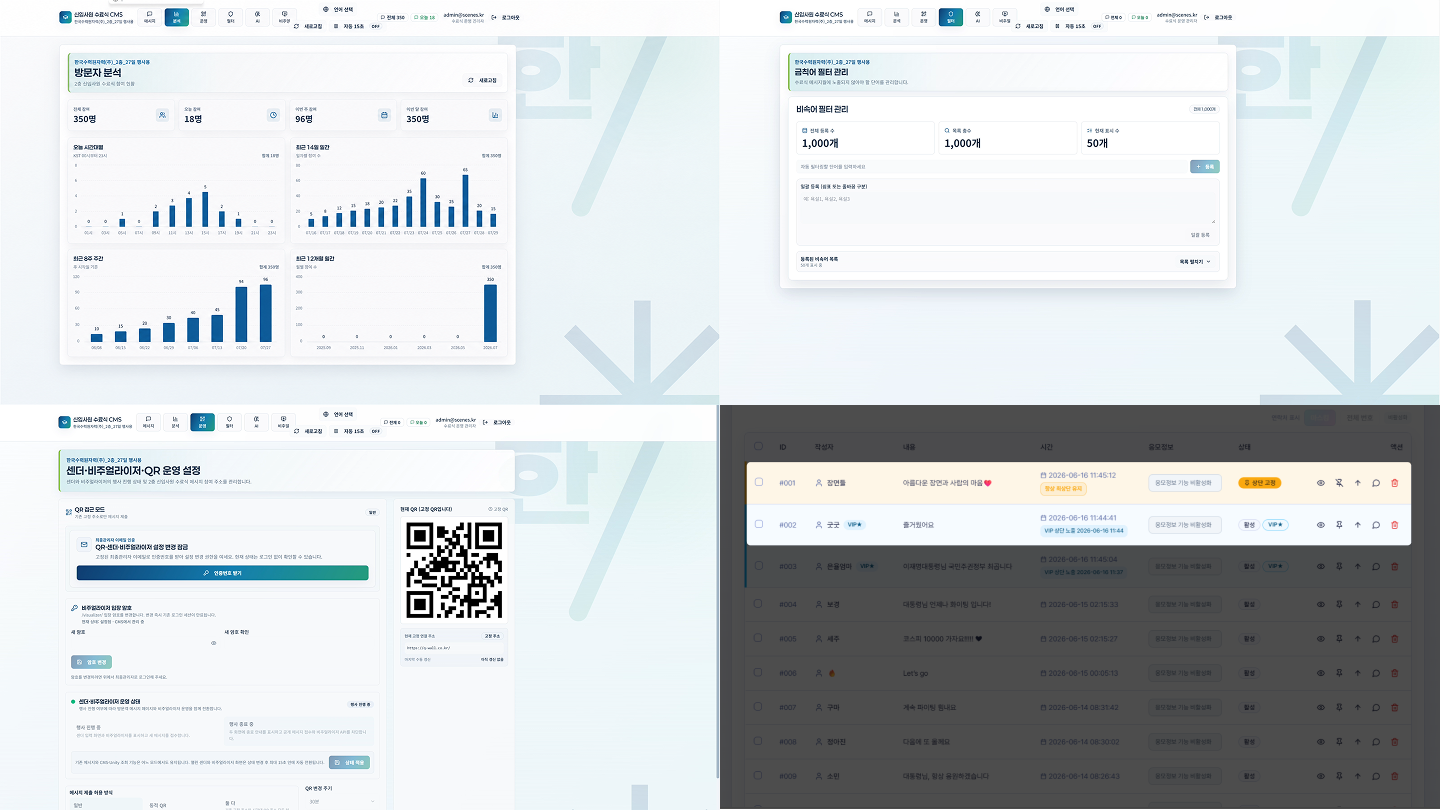The image size is (1440, 810).
Task: Click the up-arrow icon on message #001
Action: coord(1357,483)
